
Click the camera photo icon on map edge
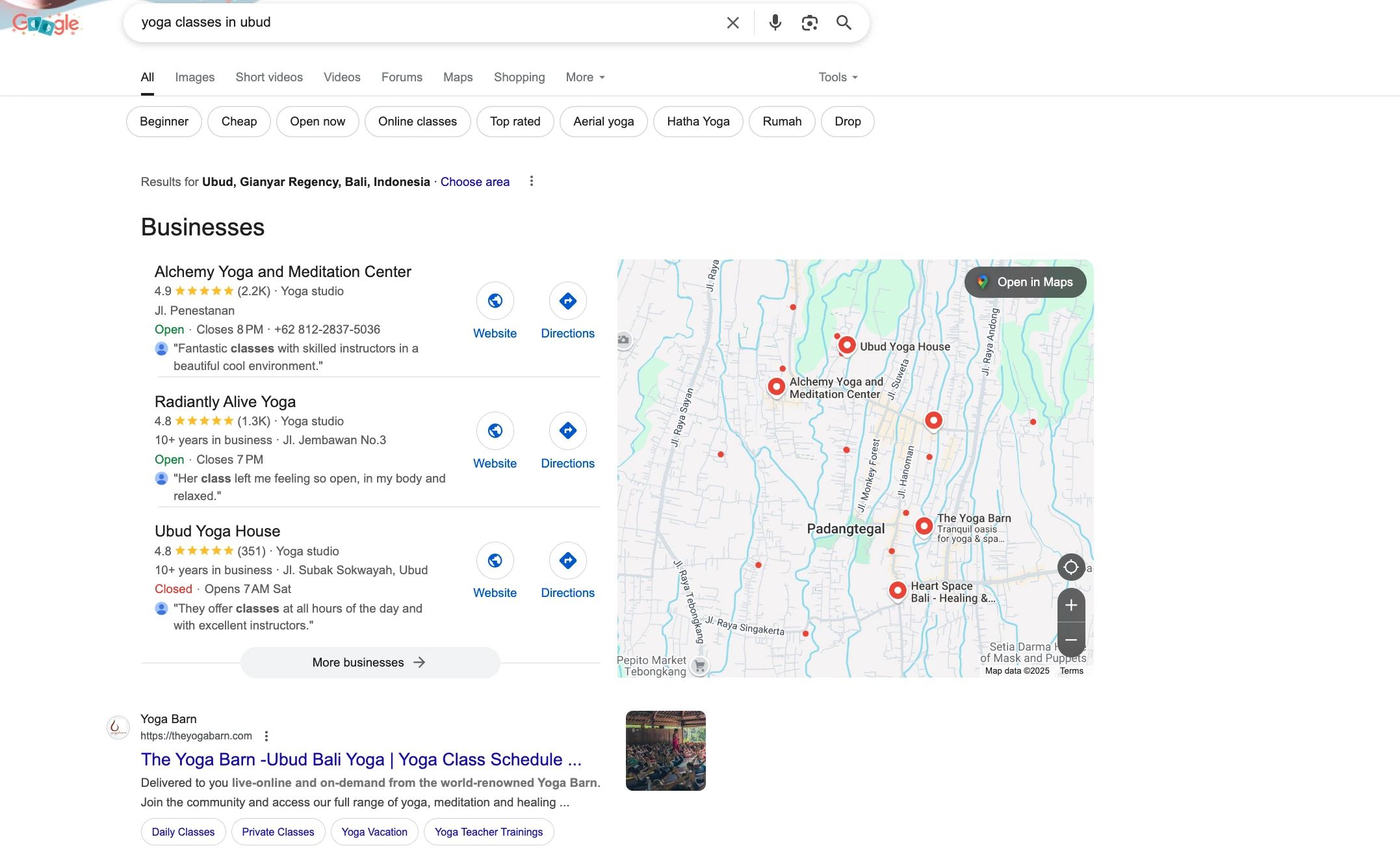[623, 339]
